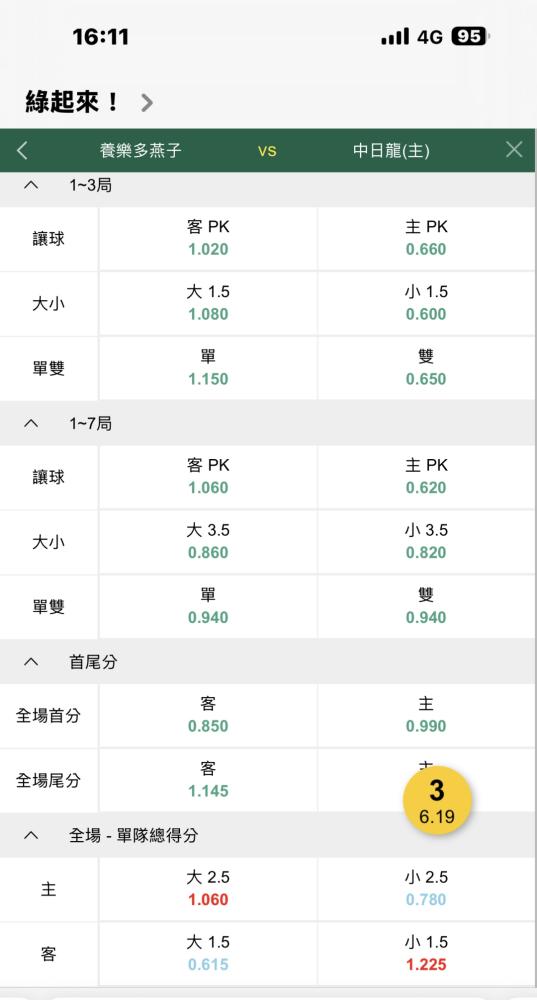The width and height of the screenshot is (537, 1000).
Task: Collapse the 1~3局 section
Action: pyautogui.click(x=31, y=186)
